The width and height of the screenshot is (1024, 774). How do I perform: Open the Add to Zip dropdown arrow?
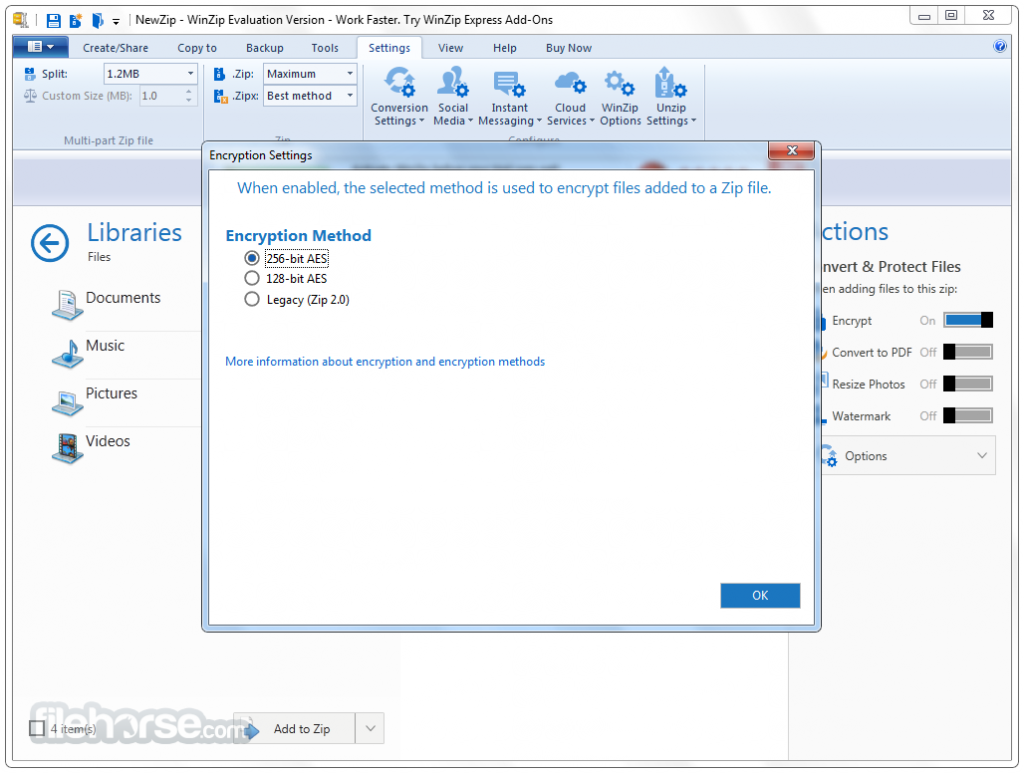pos(370,728)
